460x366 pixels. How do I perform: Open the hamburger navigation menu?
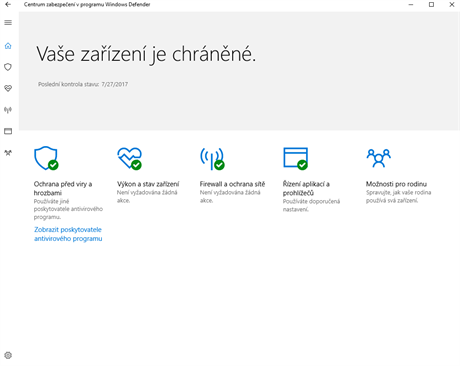(8, 23)
